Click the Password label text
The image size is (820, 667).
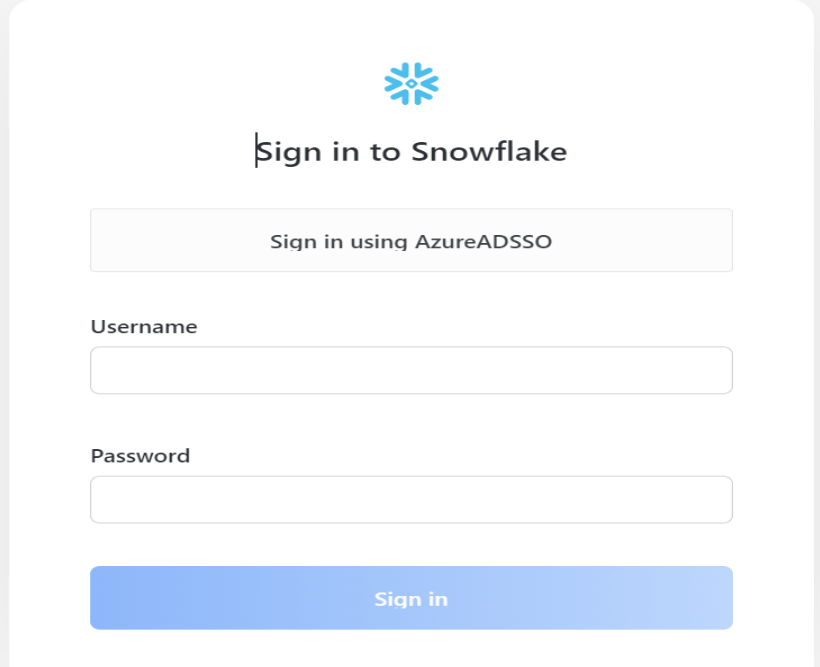(x=140, y=455)
